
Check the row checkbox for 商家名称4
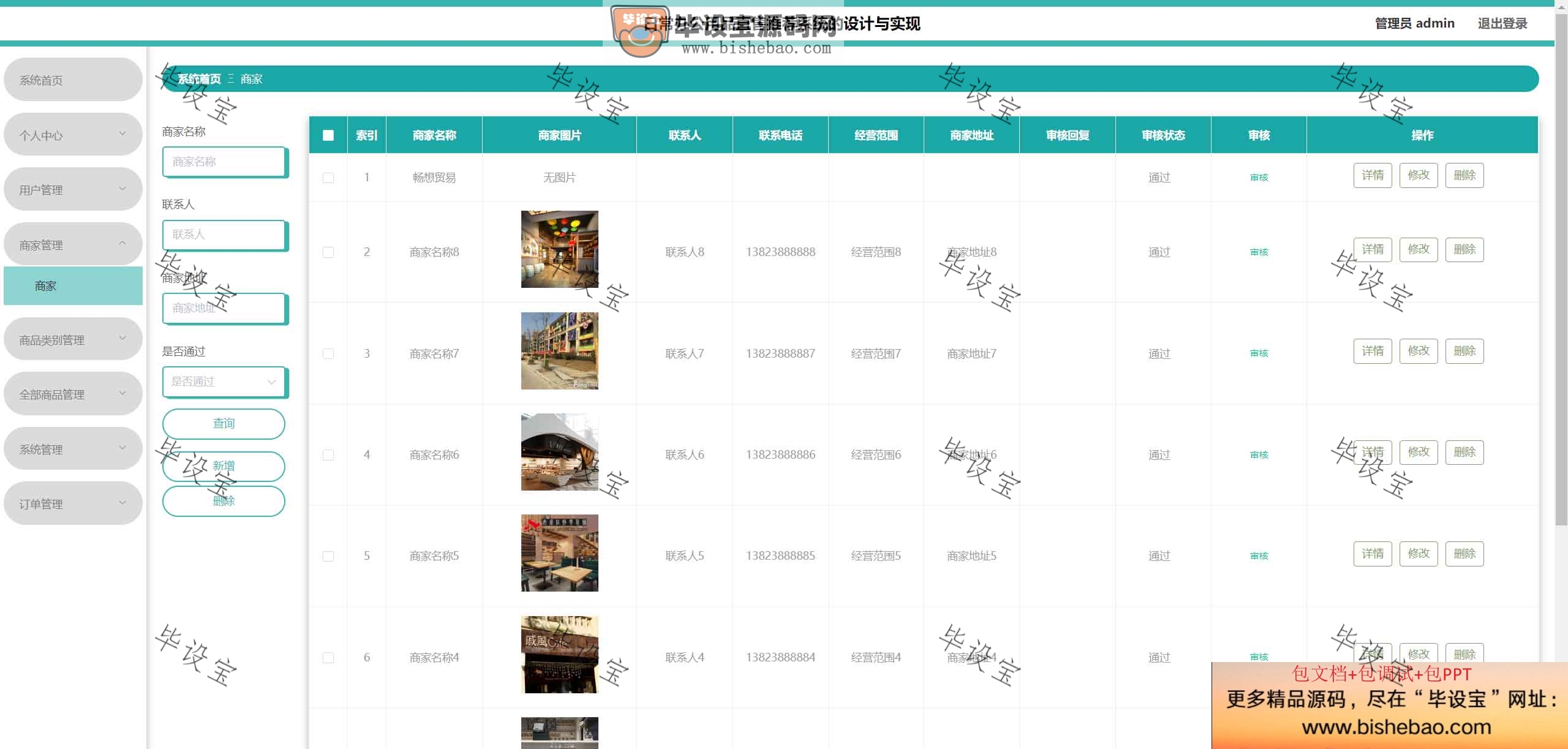pyautogui.click(x=328, y=658)
